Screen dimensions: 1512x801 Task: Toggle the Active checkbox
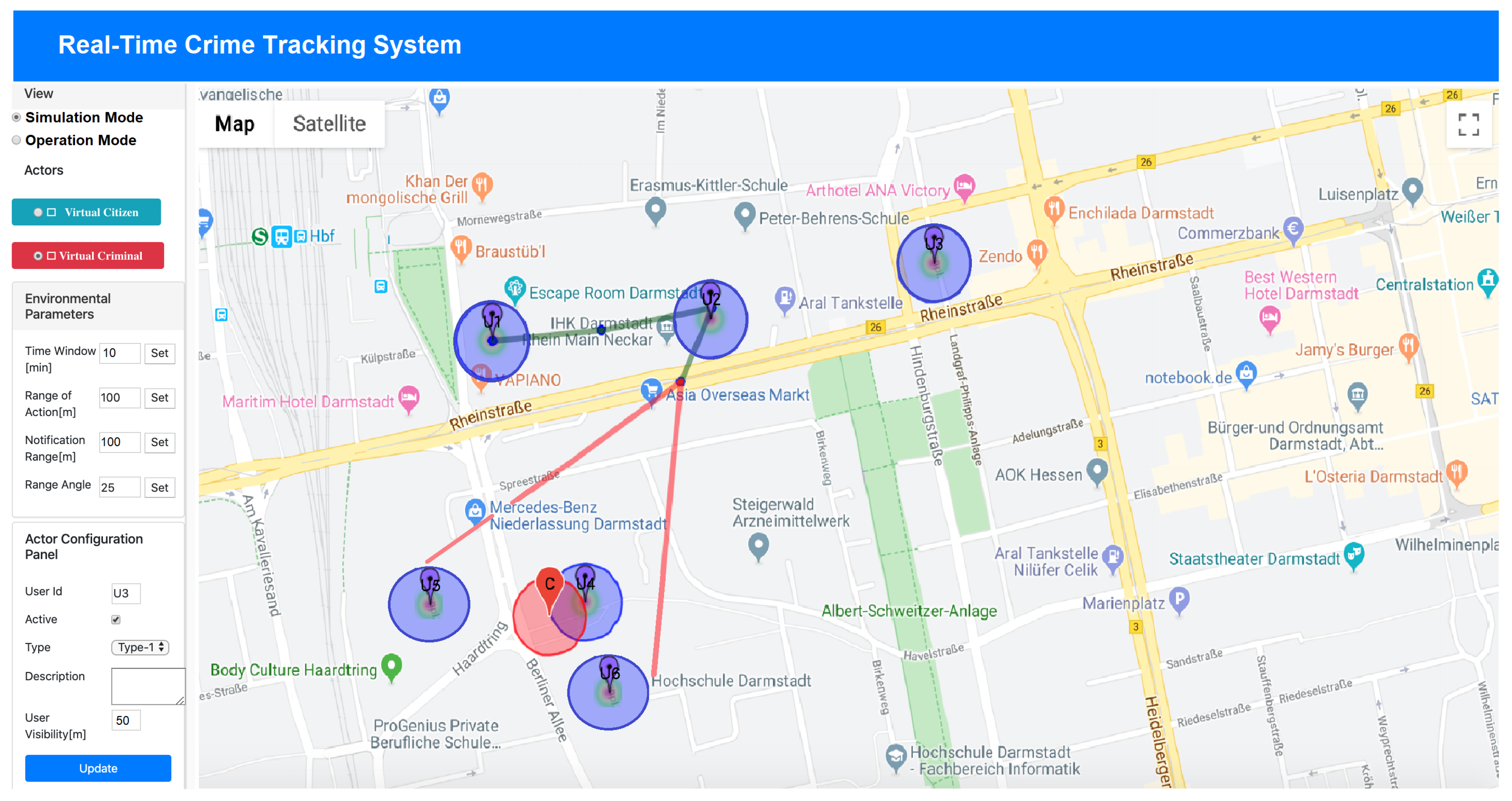(x=116, y=620)
